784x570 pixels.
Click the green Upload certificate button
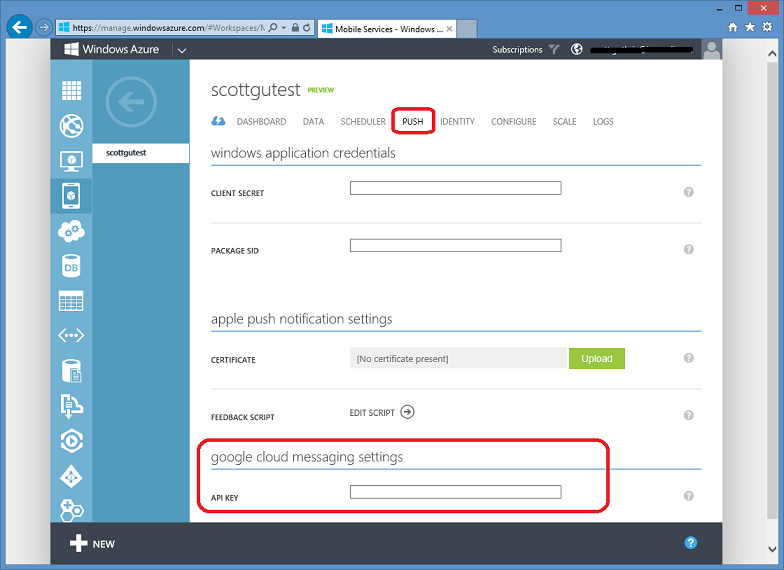tap(596, 358)
